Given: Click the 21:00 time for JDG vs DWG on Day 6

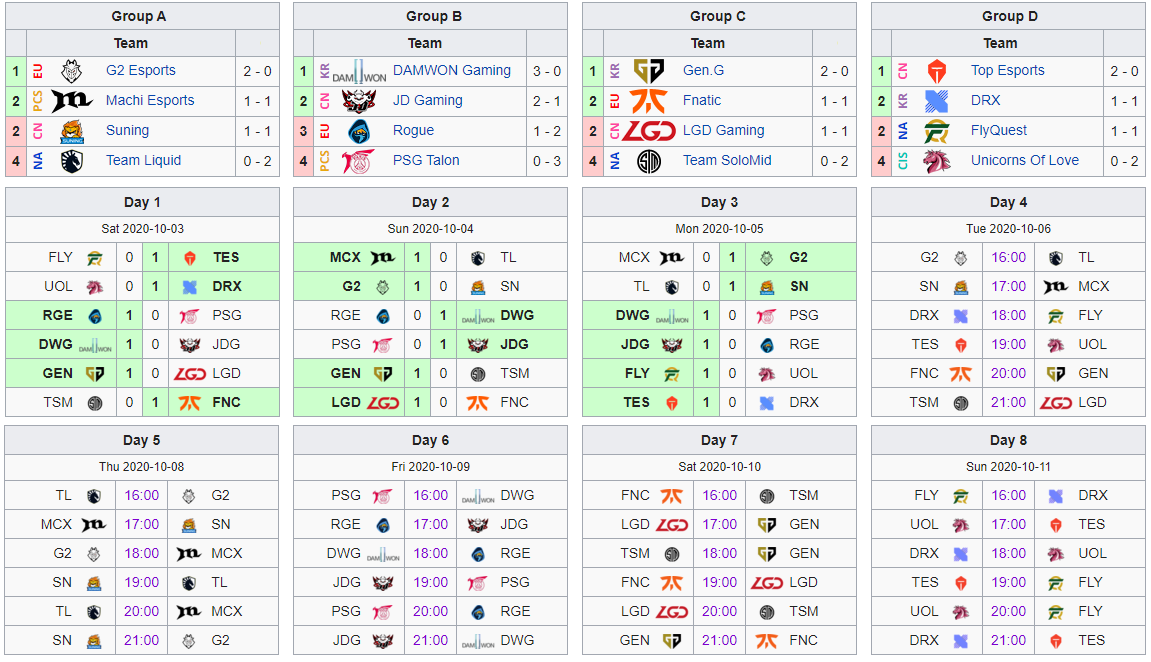Looking at the screenshot, I should [x=430, y=641].
